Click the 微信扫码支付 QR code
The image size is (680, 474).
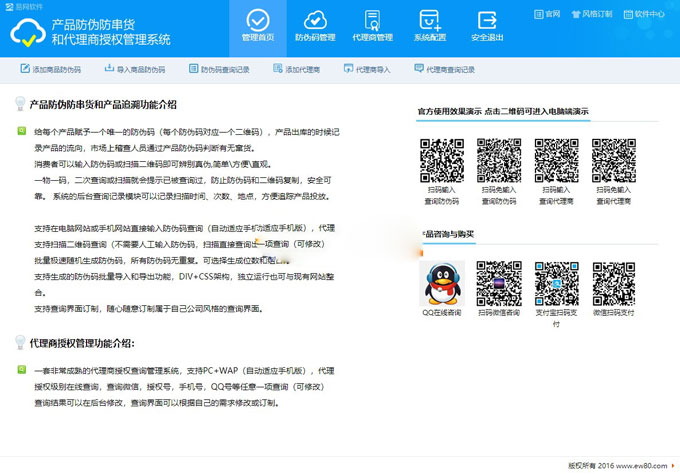613,282
